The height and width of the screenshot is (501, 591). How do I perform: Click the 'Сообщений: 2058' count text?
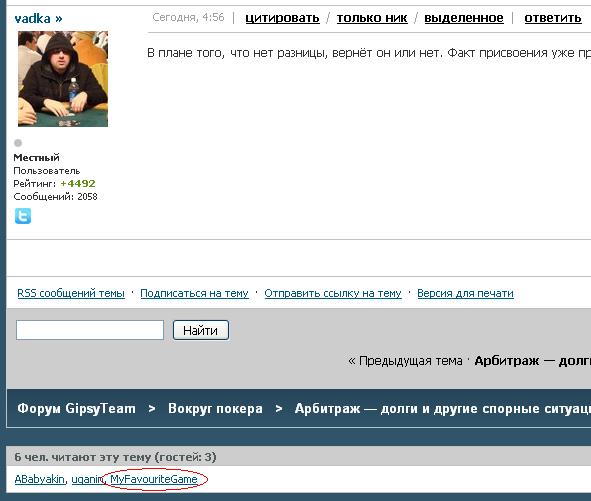55,196
